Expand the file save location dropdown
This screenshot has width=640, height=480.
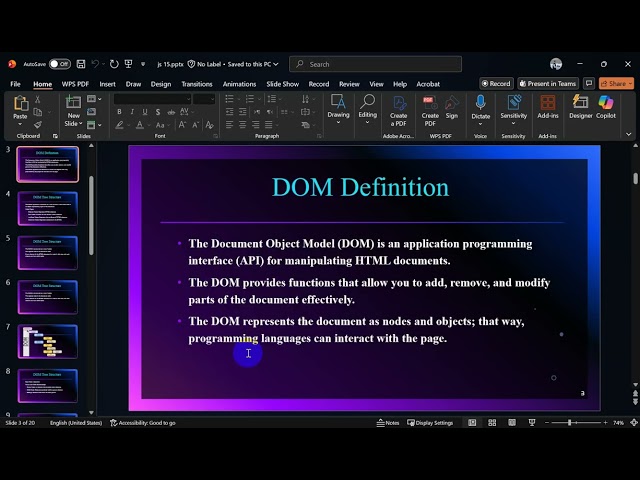tap(276, 64)
